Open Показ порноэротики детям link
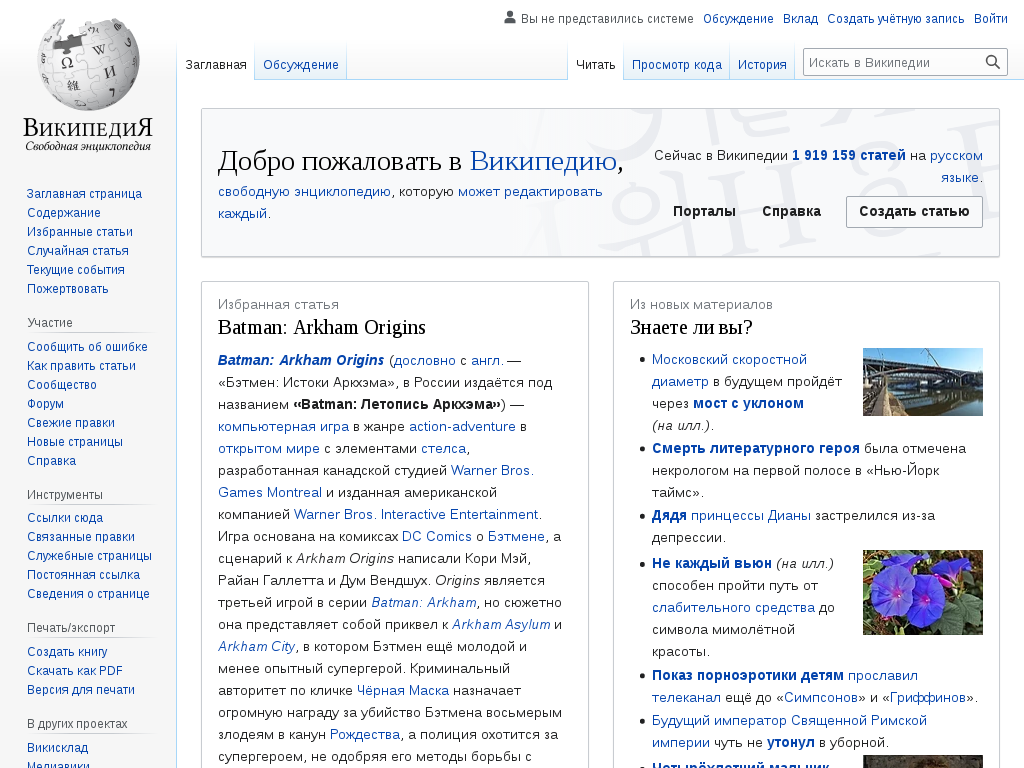This screenshot has height=768, width=1024. (x=748, y=675)
